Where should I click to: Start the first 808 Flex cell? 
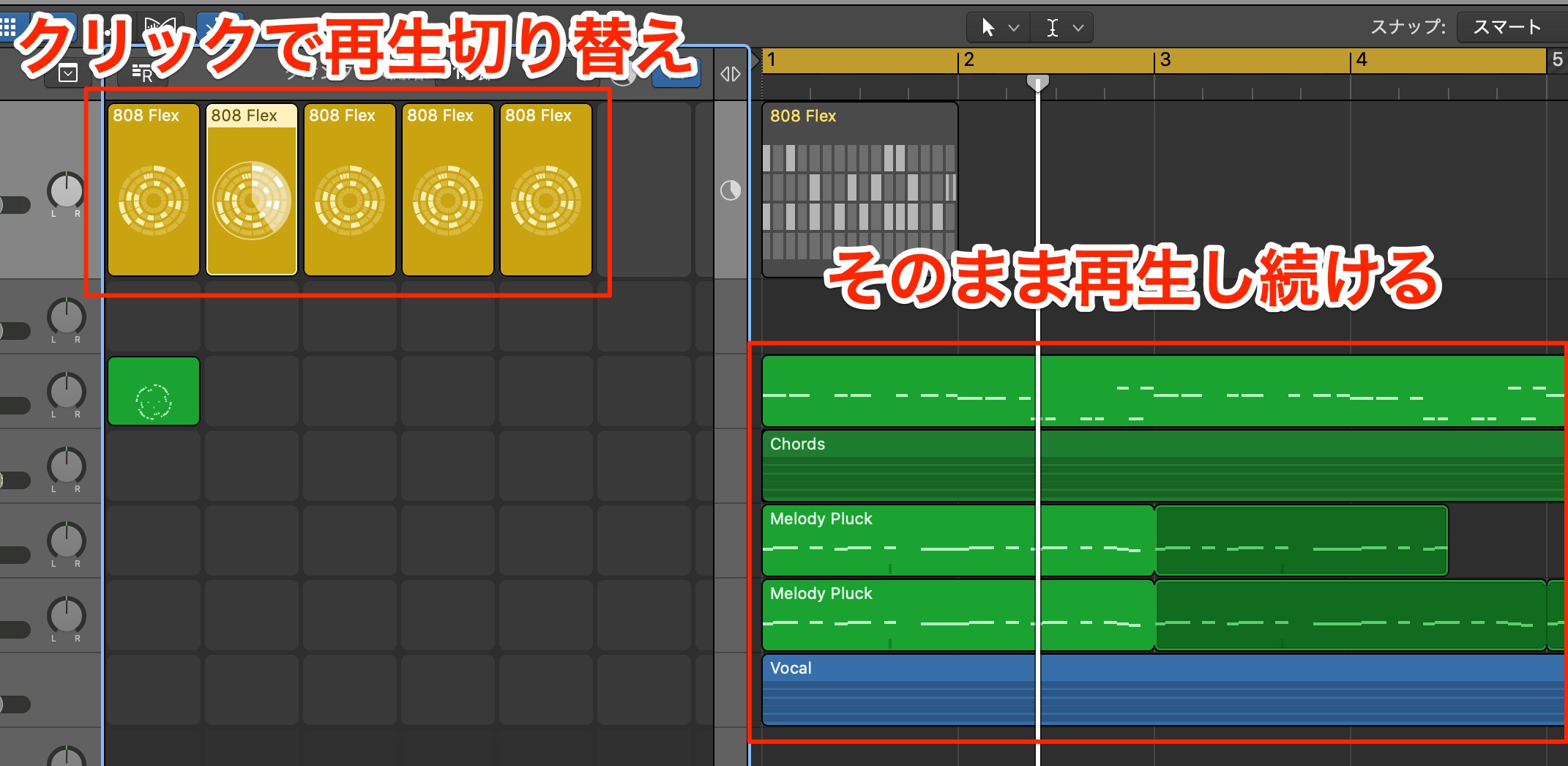pyautogui.click(x=154, y=190)
